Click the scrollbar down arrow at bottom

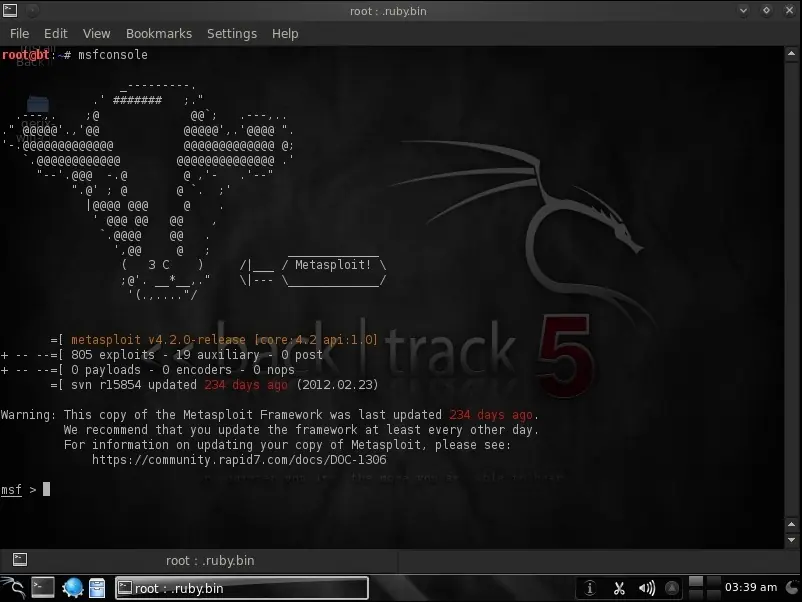[791, 540]
